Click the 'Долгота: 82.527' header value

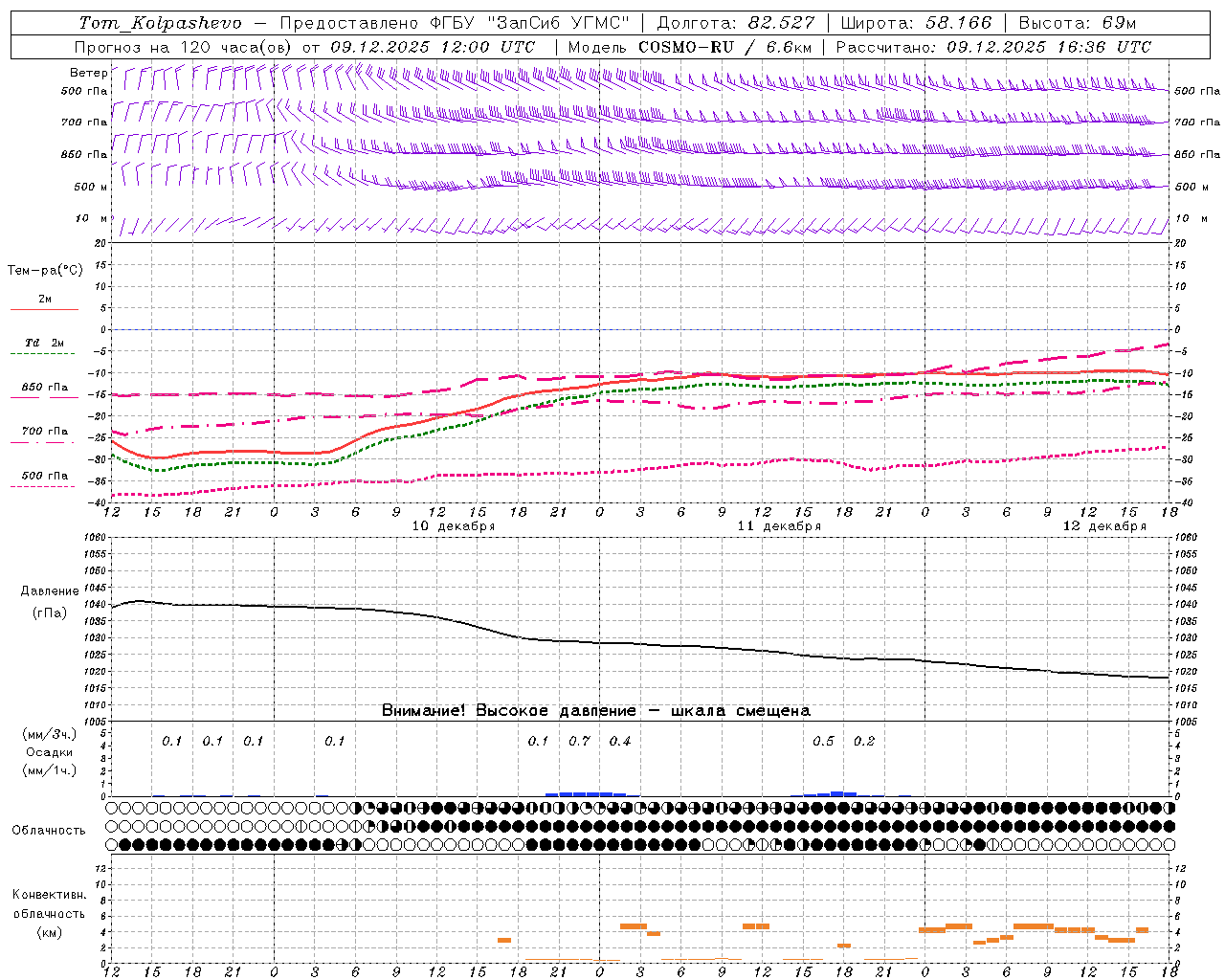[736, 23]
